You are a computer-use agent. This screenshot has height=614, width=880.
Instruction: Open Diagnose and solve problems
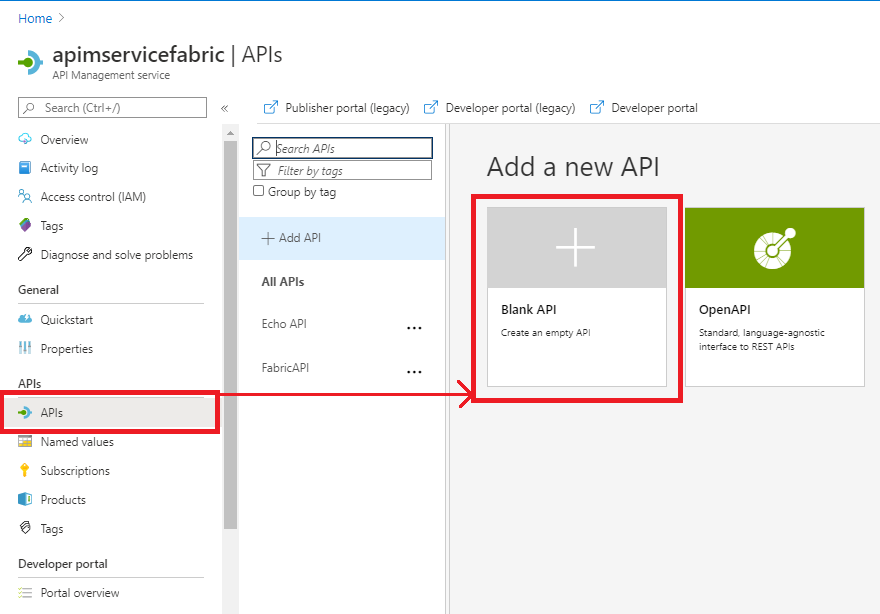[117, 255]
